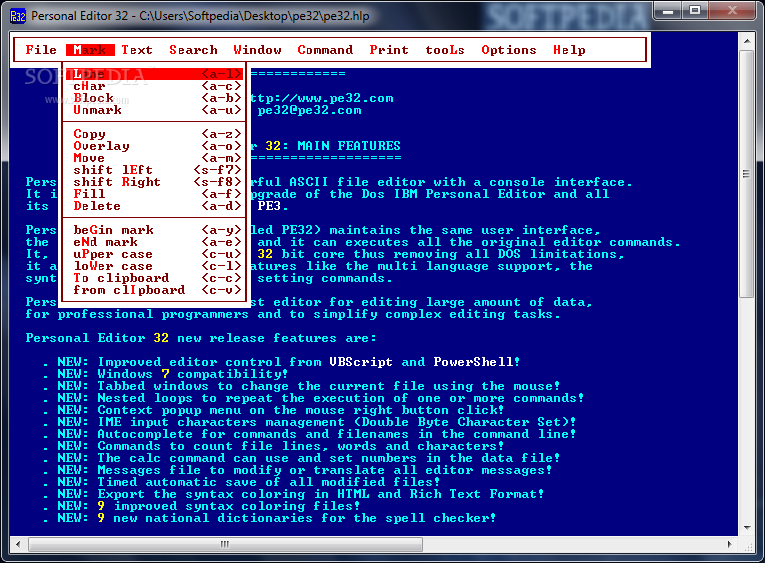The image size is (765, 563).
Task: Choose To clipboard entry
Action: [x=154, y=278]
